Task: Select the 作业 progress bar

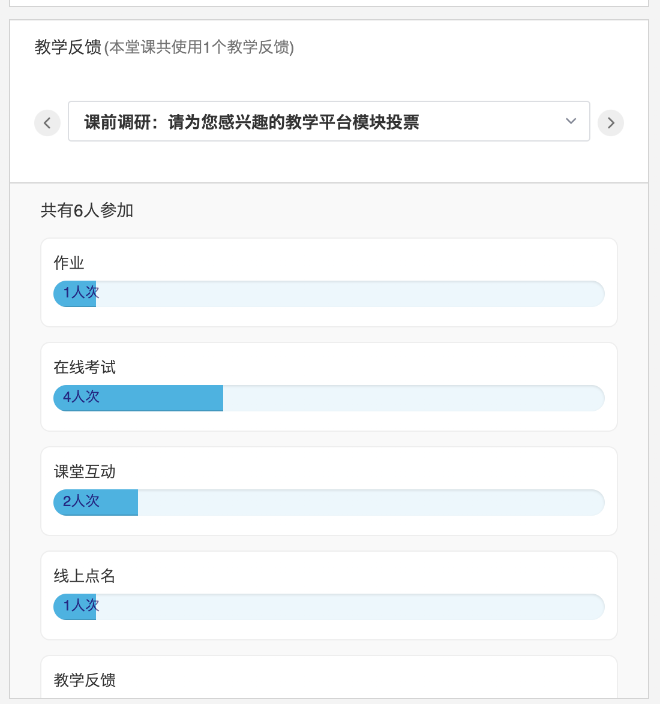Action: (x=329, y=294)
